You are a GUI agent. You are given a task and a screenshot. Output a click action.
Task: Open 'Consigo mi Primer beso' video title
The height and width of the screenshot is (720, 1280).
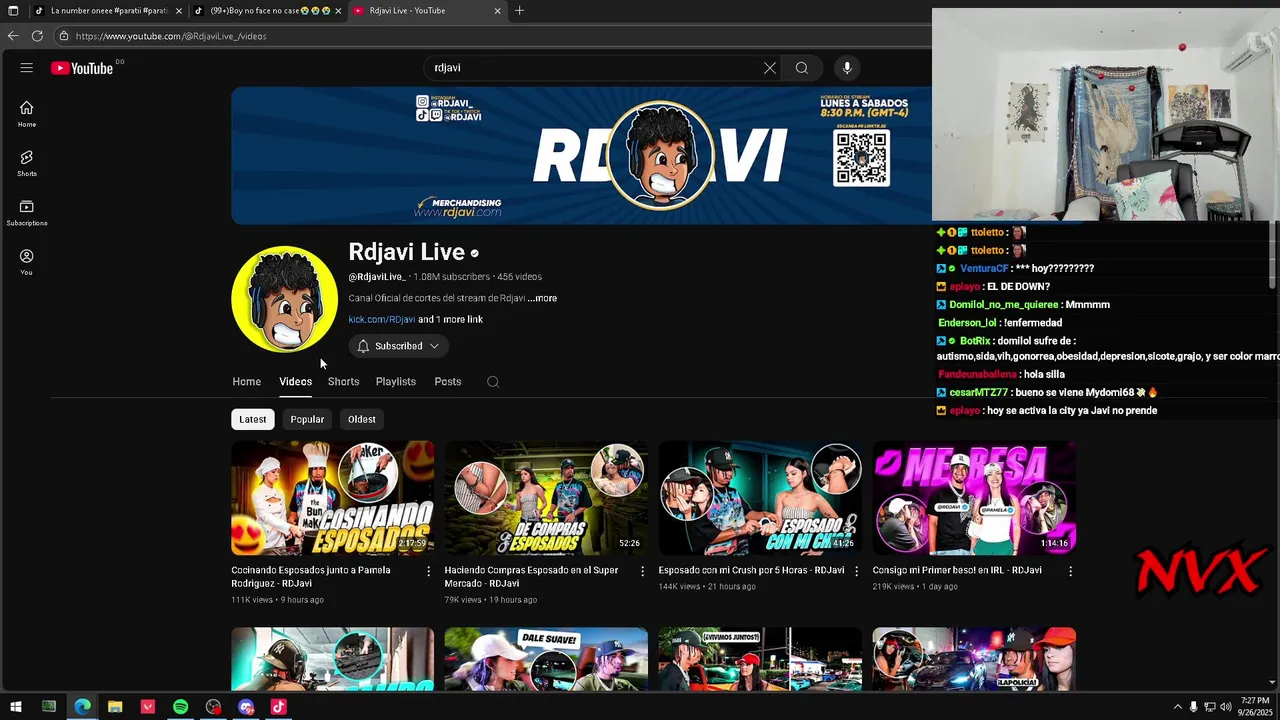click(x=957, y=571)
